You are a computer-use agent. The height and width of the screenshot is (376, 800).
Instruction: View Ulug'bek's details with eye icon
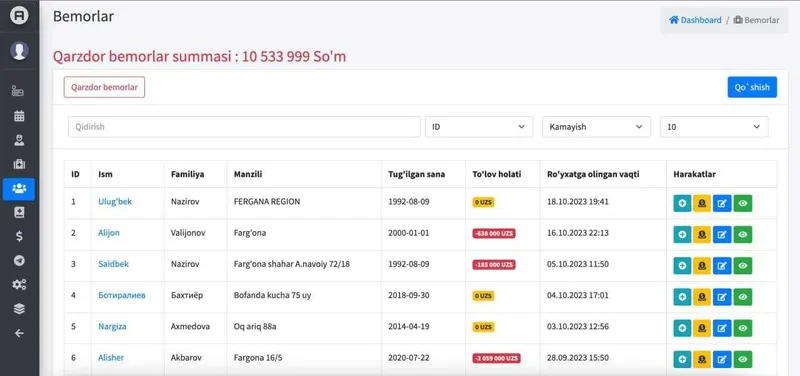click(743, 203)
